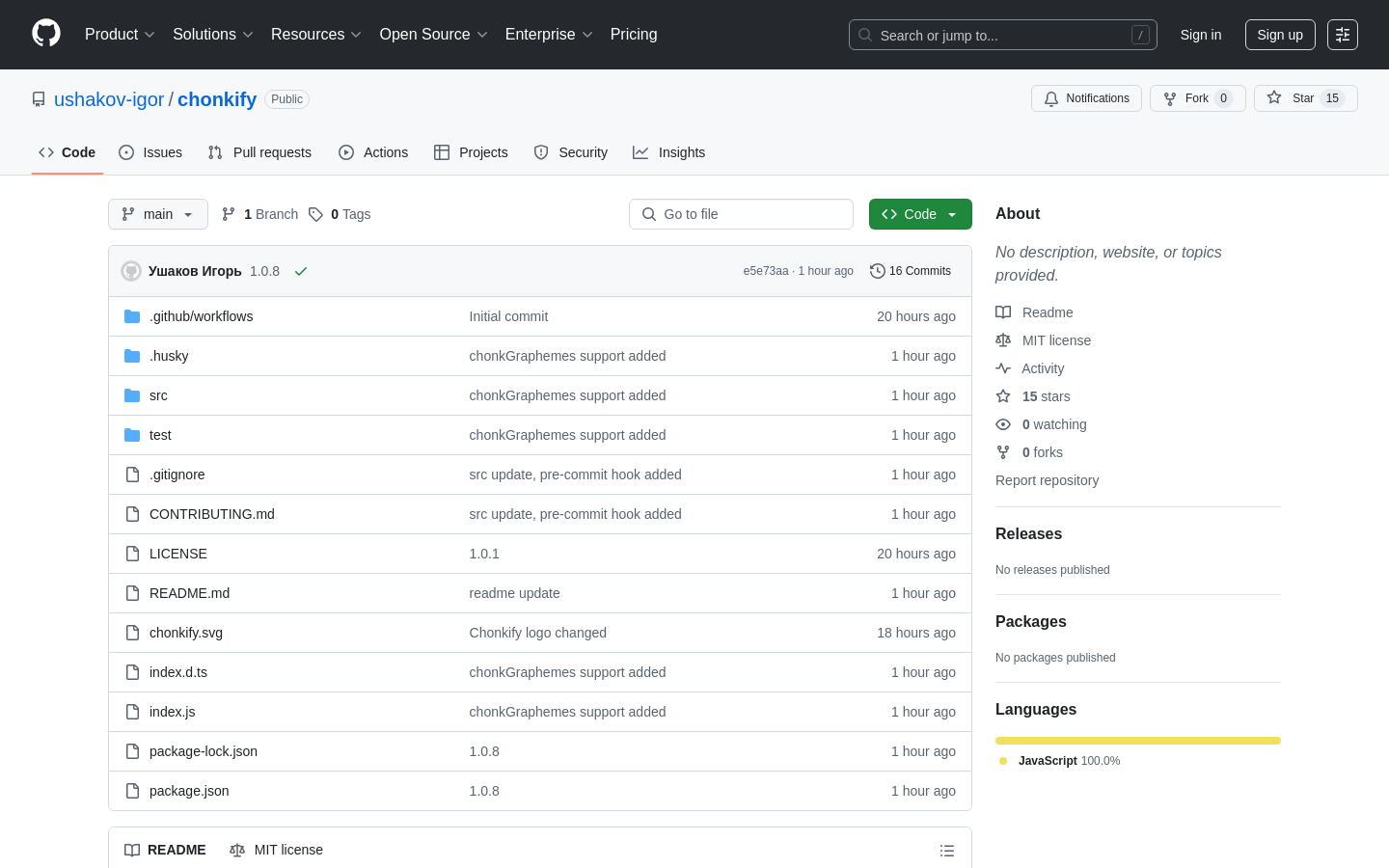Select the Code tab
The width and height of the screenshot is (1389, 868).
(x=68, y=152)
